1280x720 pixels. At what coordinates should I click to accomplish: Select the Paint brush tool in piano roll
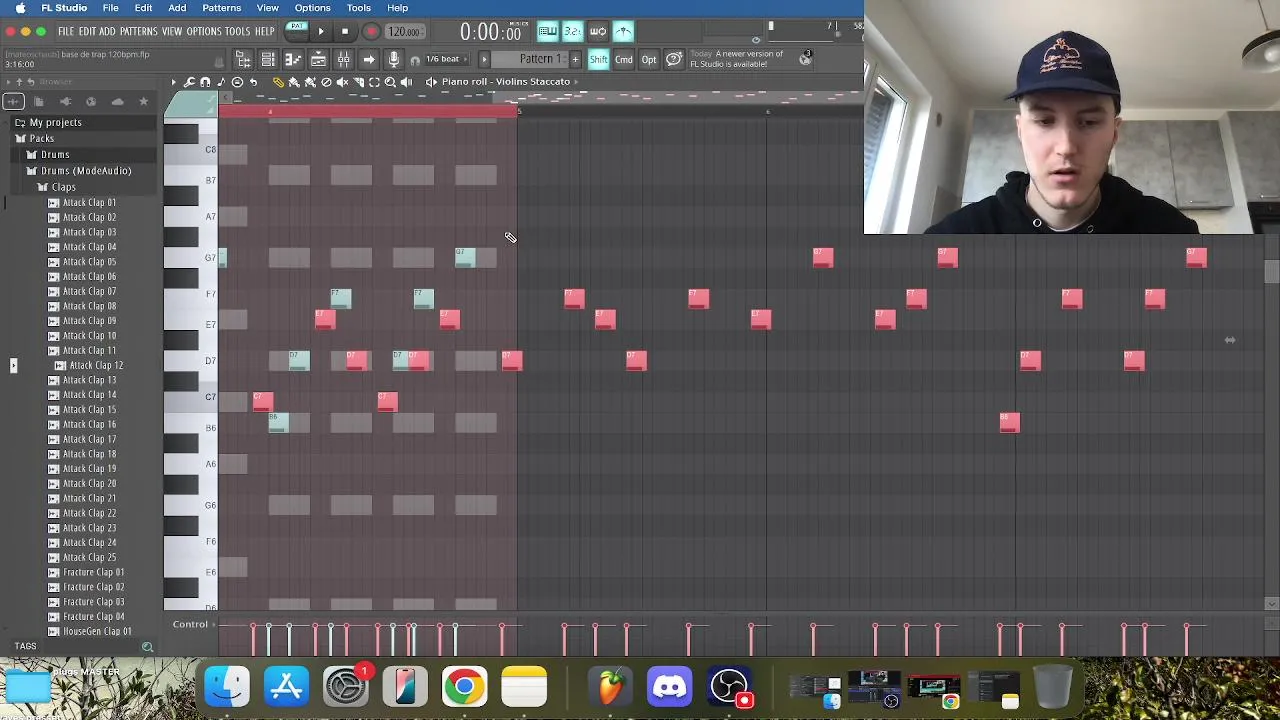click(294, 82)
